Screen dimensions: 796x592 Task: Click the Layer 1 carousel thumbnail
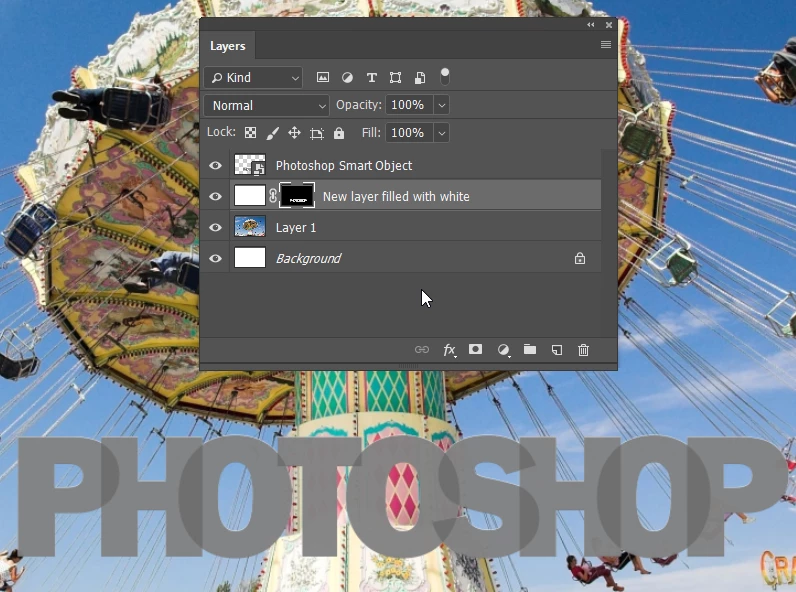(x=250, y=227)
